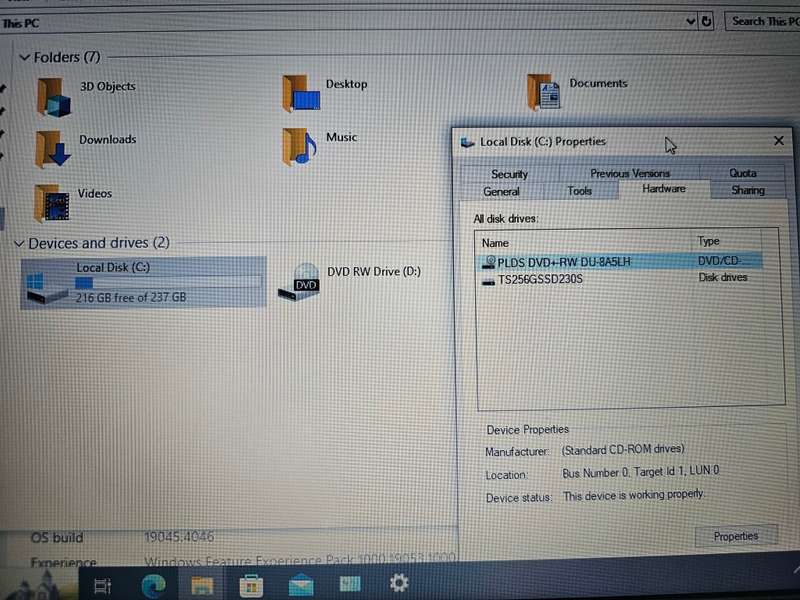This screenshot has width=800, height=600.
Task: Switch to the Sharing tab
Action: click(x=748, y=190)
